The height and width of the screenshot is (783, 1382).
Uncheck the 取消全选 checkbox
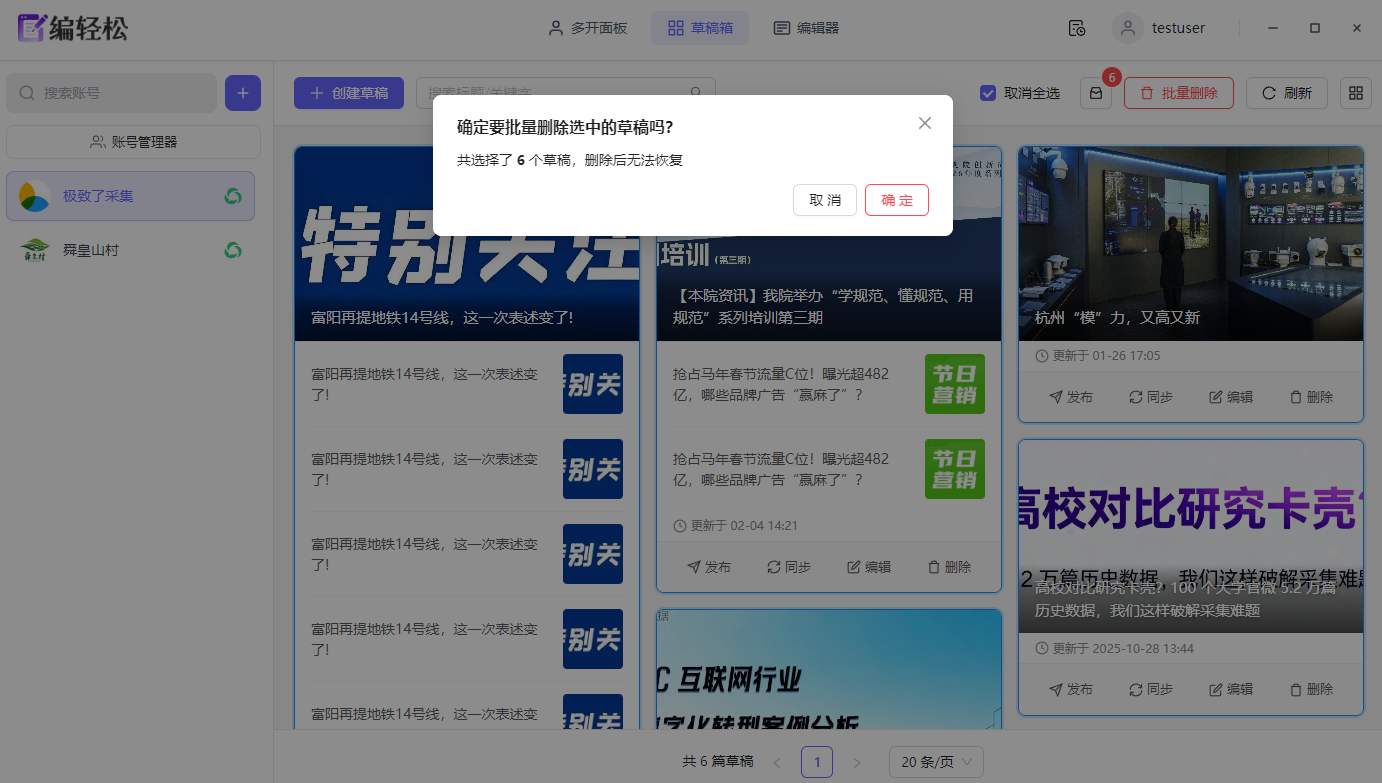tap(988, 93)
